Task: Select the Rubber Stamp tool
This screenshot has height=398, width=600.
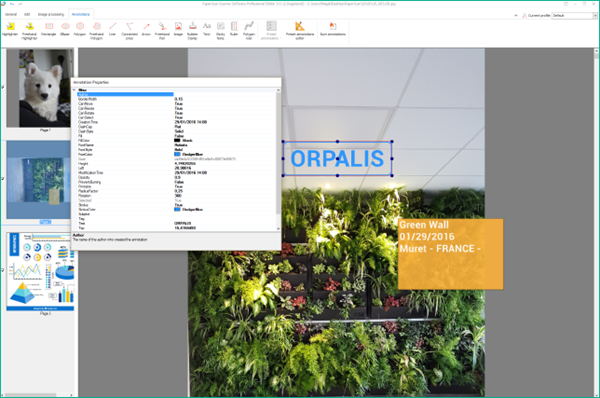Action: [192, 30]
